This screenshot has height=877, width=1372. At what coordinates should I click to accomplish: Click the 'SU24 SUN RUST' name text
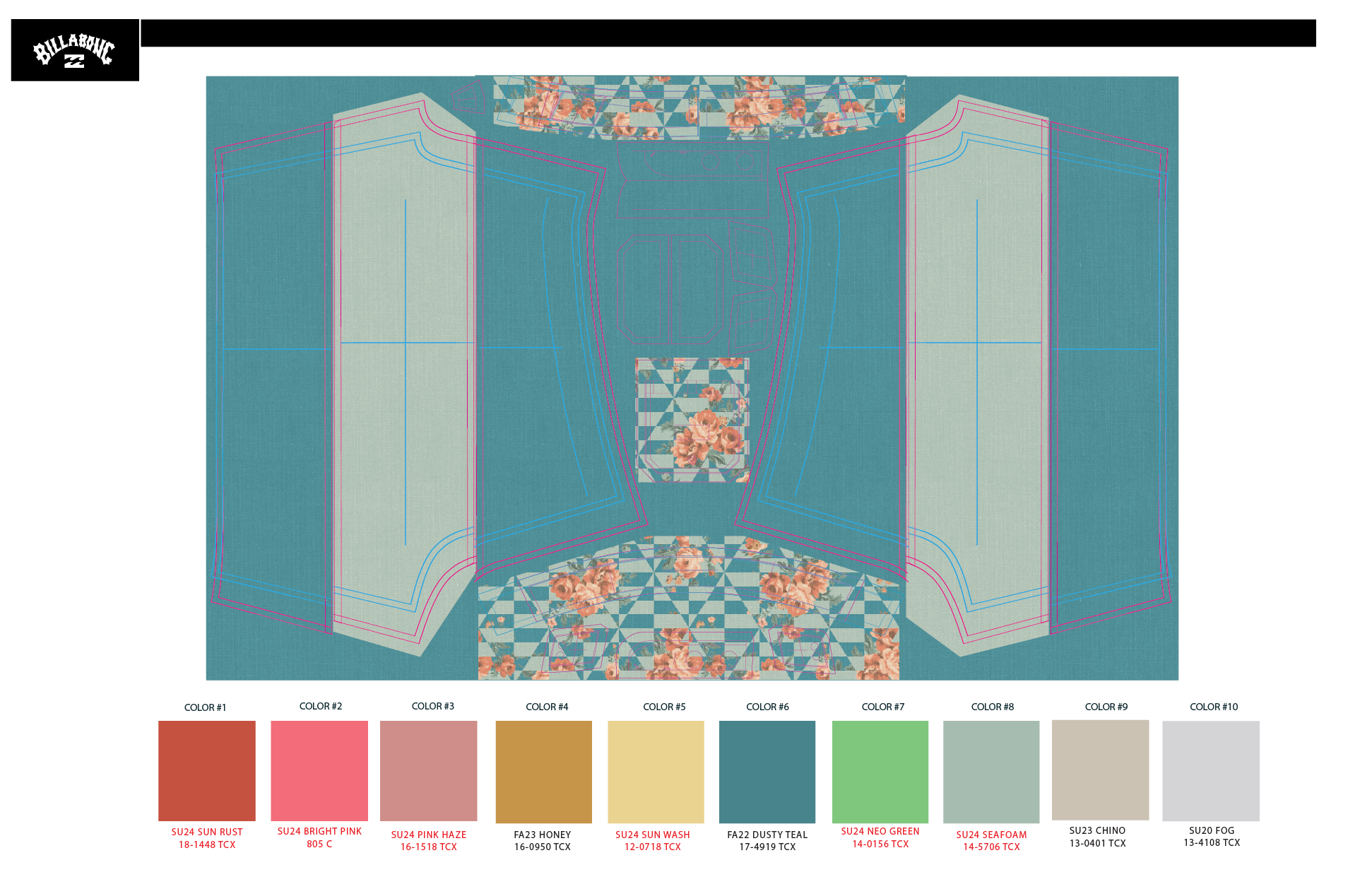click(x=207, y=832)
